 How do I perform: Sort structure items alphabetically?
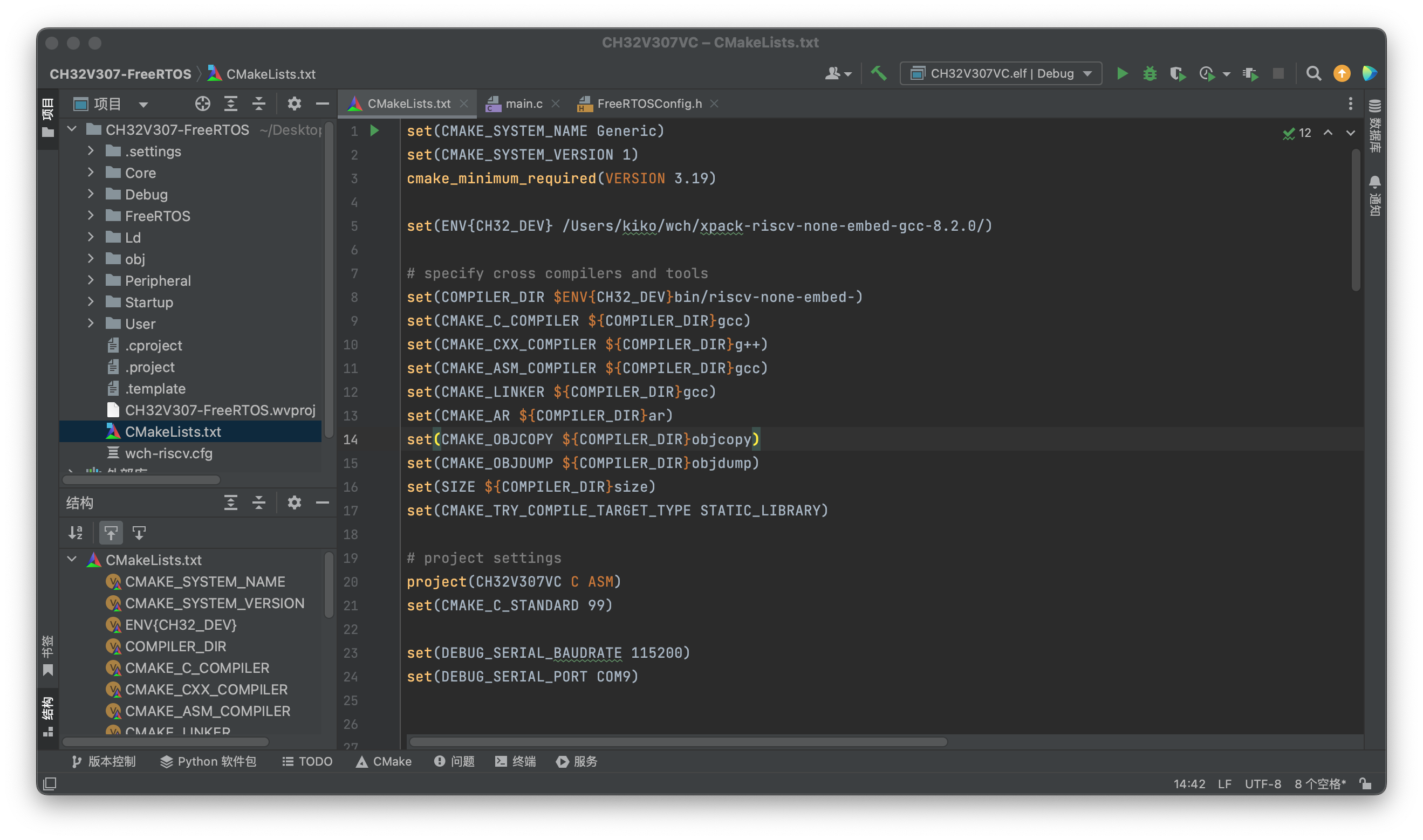[x=76, y=533]
